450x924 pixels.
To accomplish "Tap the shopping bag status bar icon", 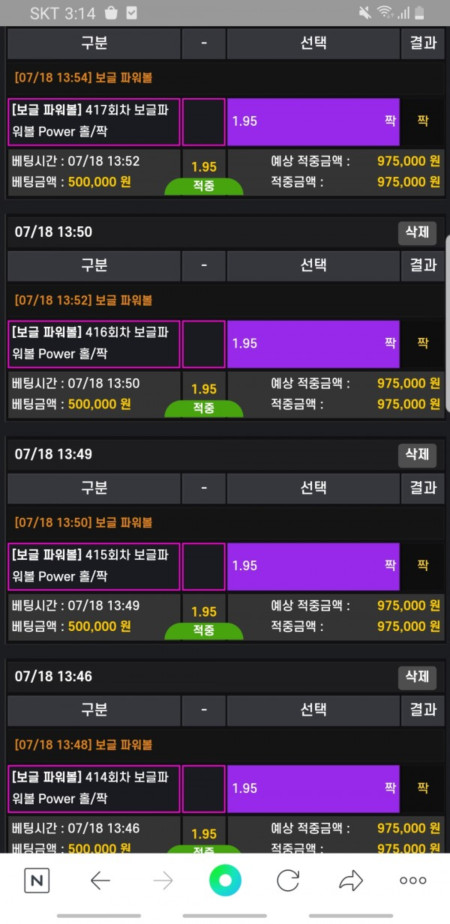I will [x=111, y=13].
